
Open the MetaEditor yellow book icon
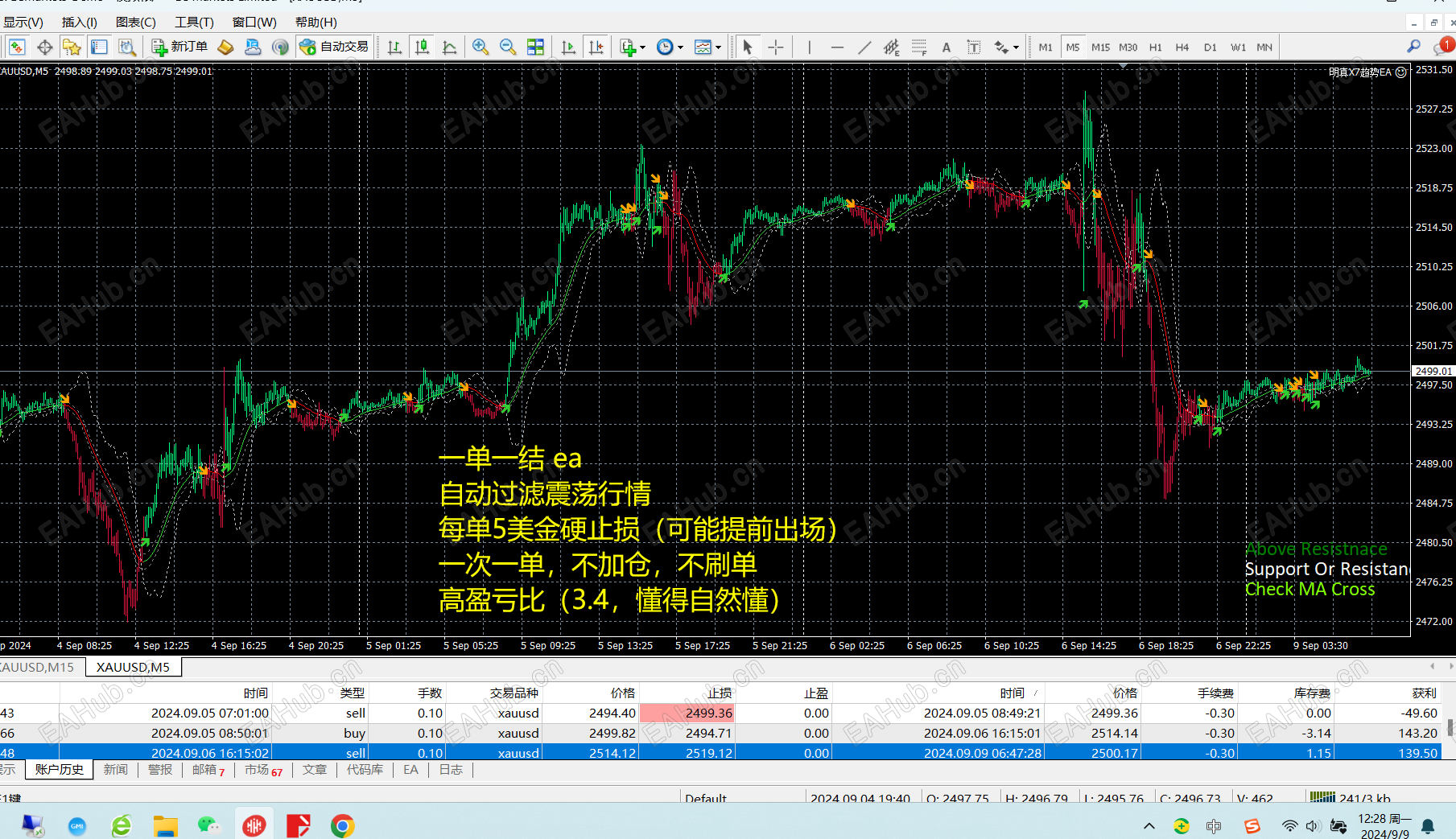(x=226, y=47)
